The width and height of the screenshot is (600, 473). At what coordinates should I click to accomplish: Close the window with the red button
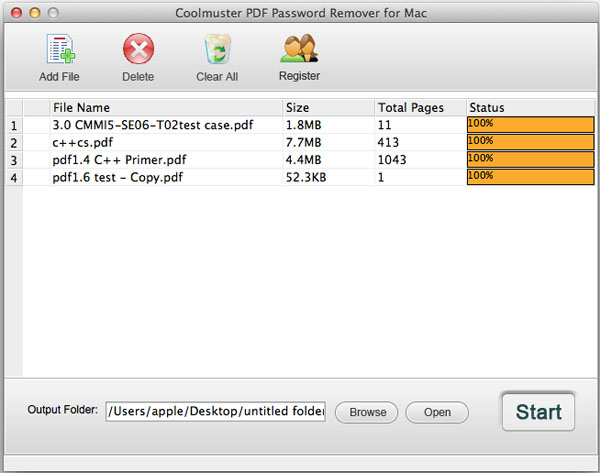coord(16,13)
